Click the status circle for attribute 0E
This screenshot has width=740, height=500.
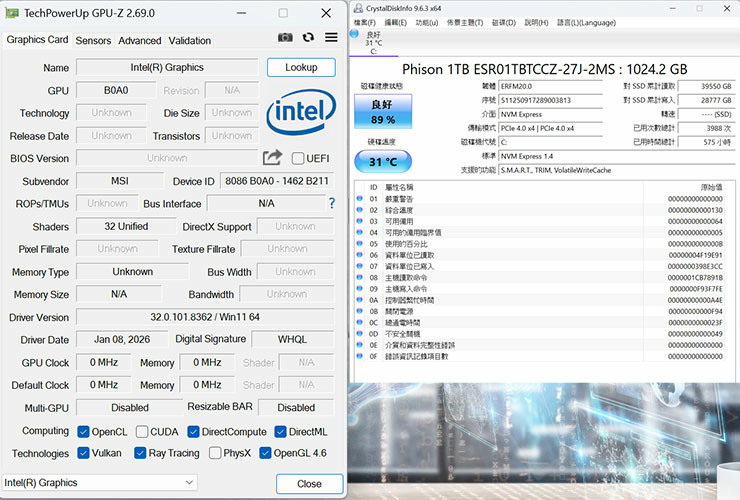(360, 345)
